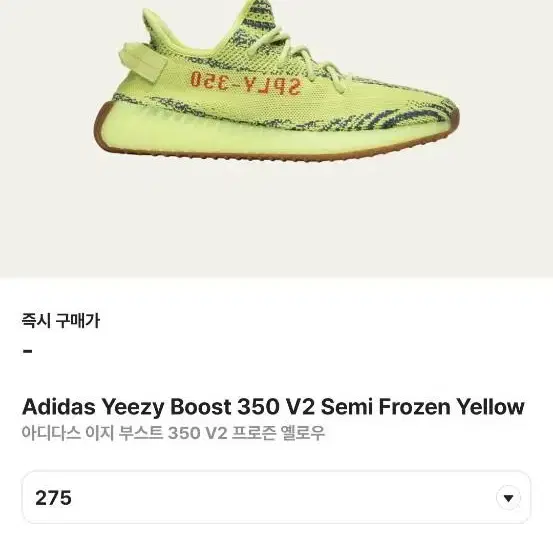Tap the heel pull tab of the sneaker
553x553 pixels.
tap(142, 62)
